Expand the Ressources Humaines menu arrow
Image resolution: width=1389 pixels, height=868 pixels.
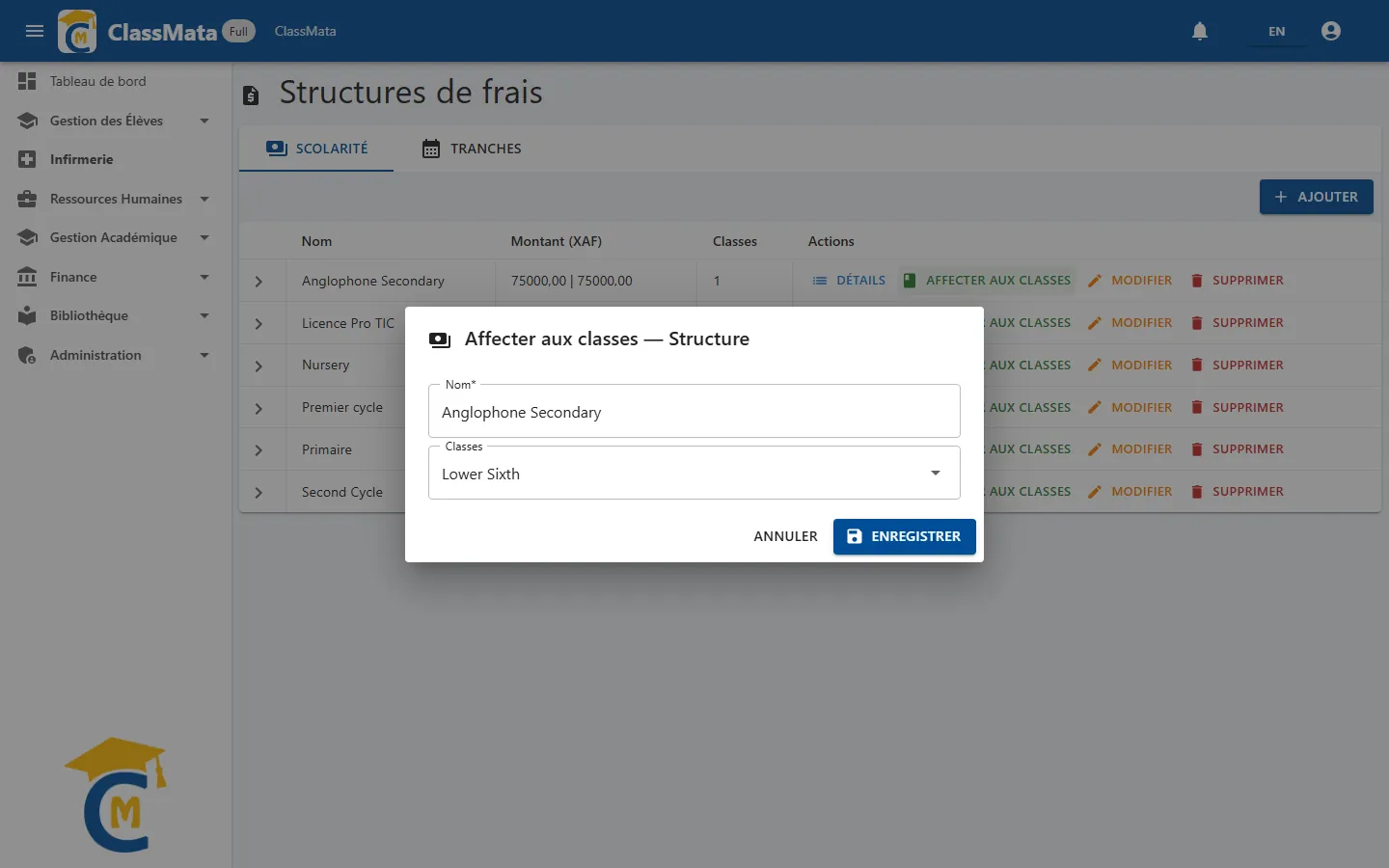coord(204,199)
